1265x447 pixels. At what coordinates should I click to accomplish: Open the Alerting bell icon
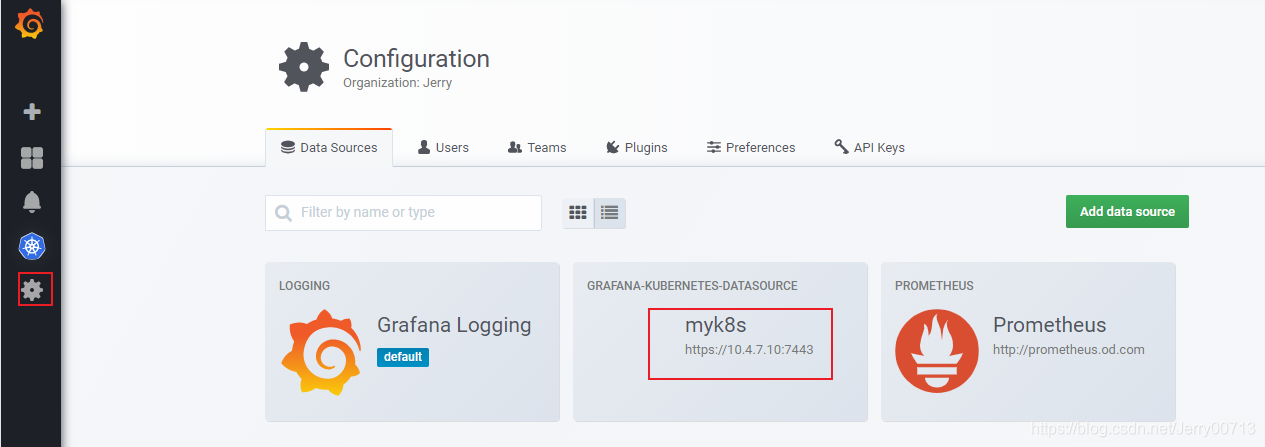click(x=32, y=201)
